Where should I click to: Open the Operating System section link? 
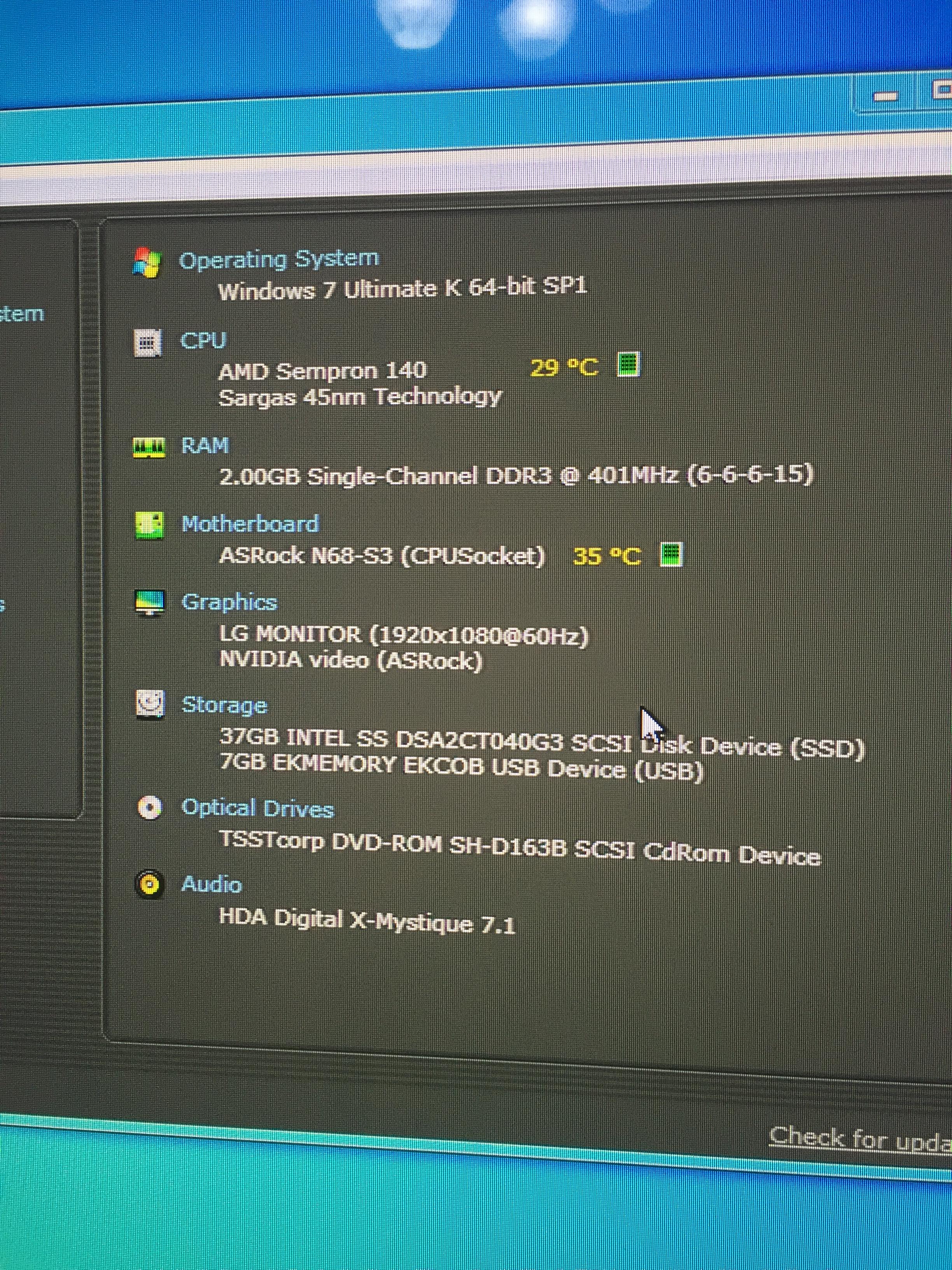[279, 260]
